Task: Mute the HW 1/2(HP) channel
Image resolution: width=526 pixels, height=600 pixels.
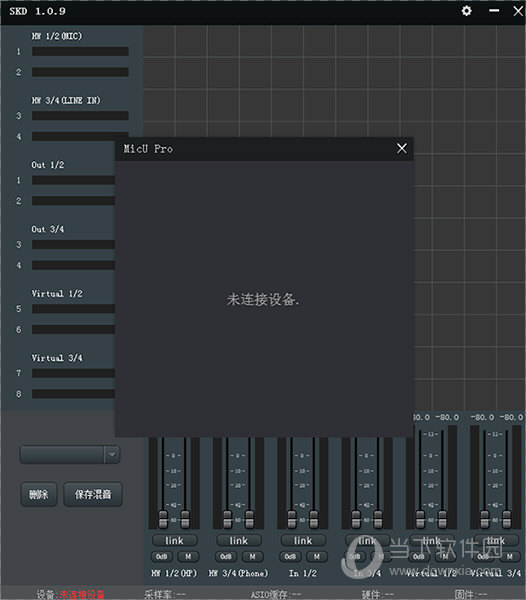Action: [188, 556]
